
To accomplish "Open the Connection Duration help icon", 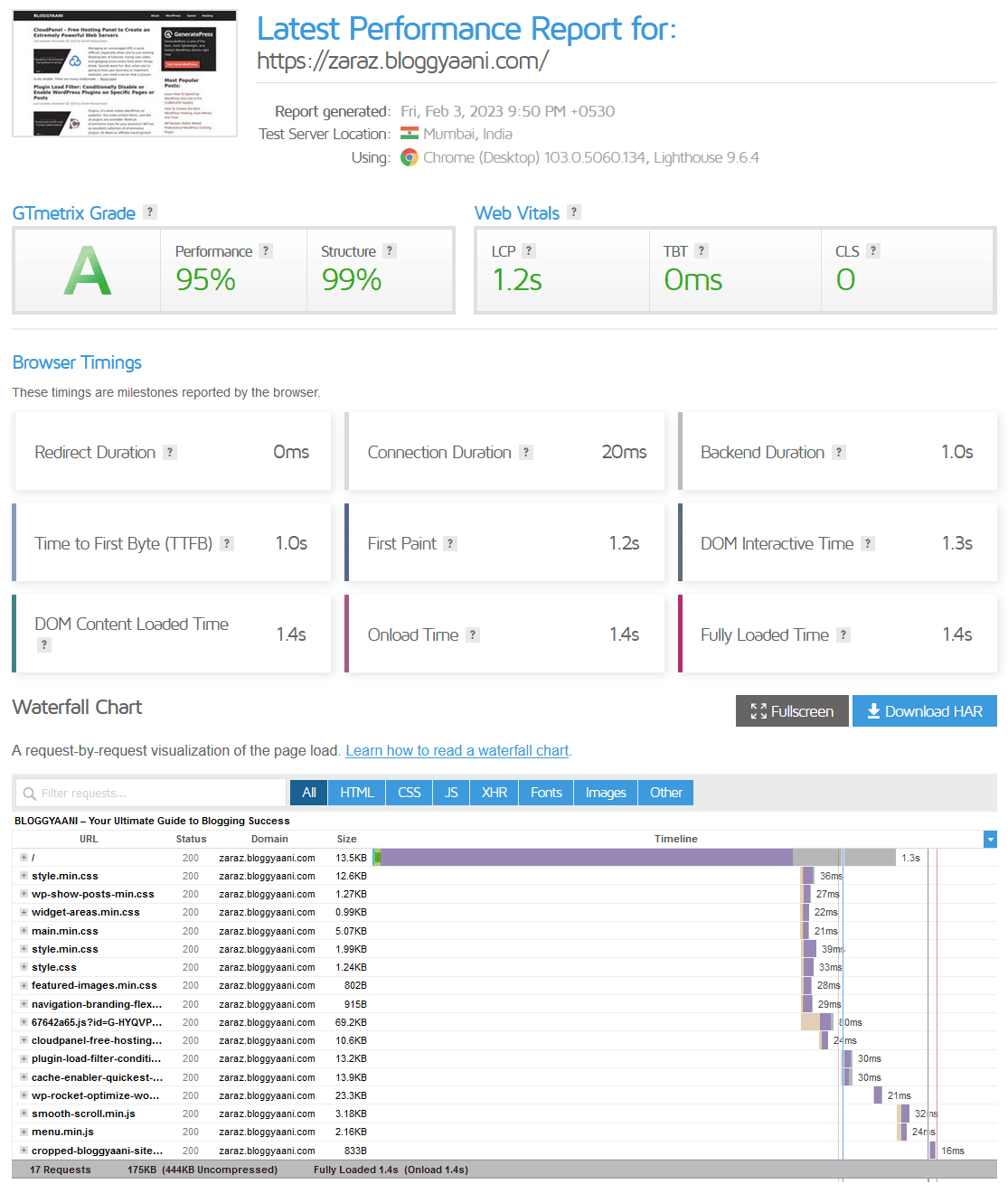I will 526,452.
